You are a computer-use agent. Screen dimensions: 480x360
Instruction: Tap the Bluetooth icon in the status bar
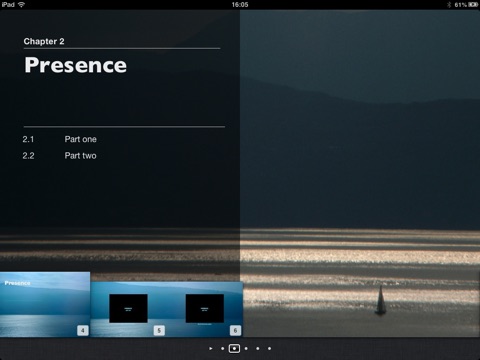click(x=449, y=5)
